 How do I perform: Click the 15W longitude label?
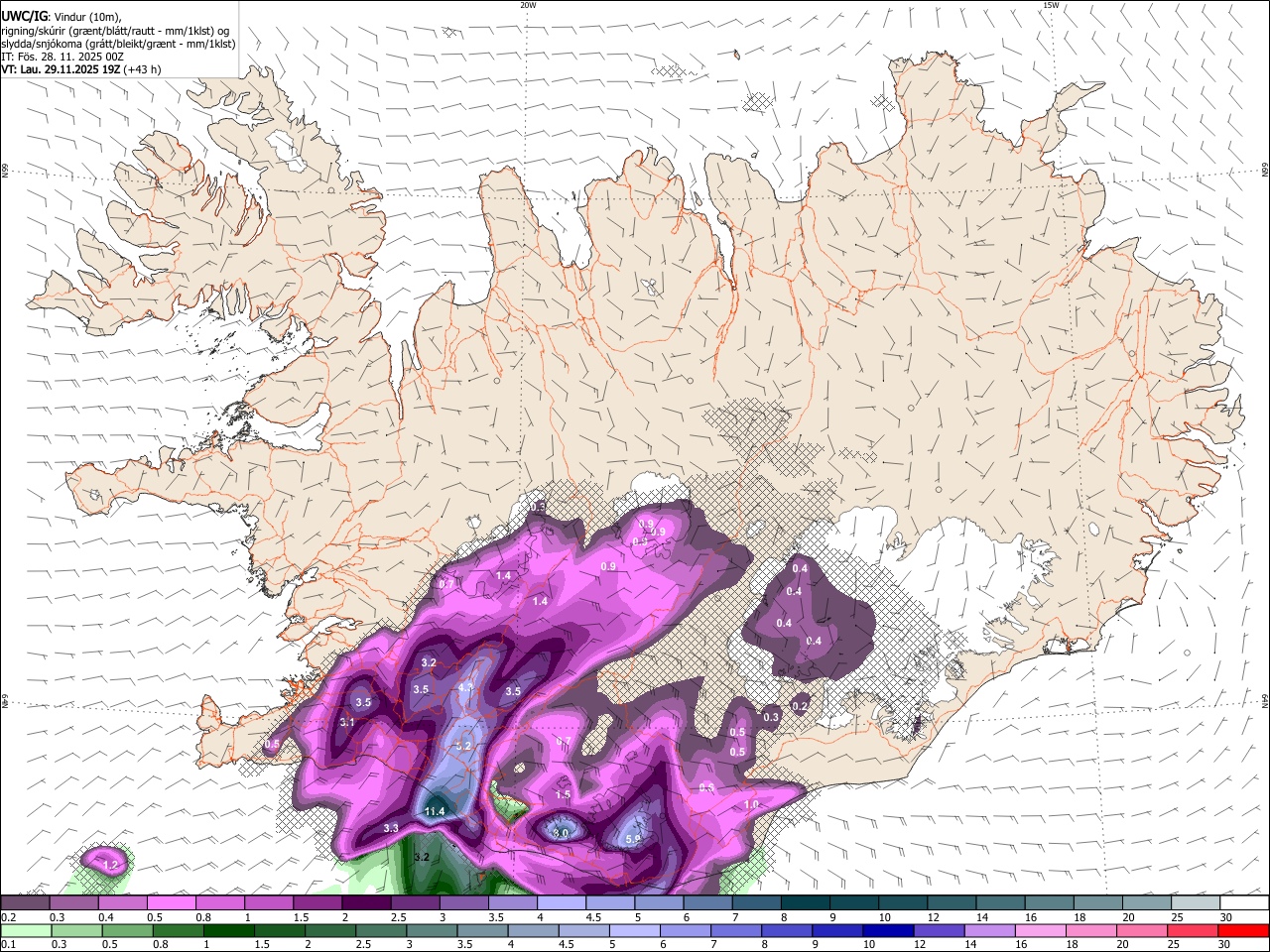(x=1051, y=5)
